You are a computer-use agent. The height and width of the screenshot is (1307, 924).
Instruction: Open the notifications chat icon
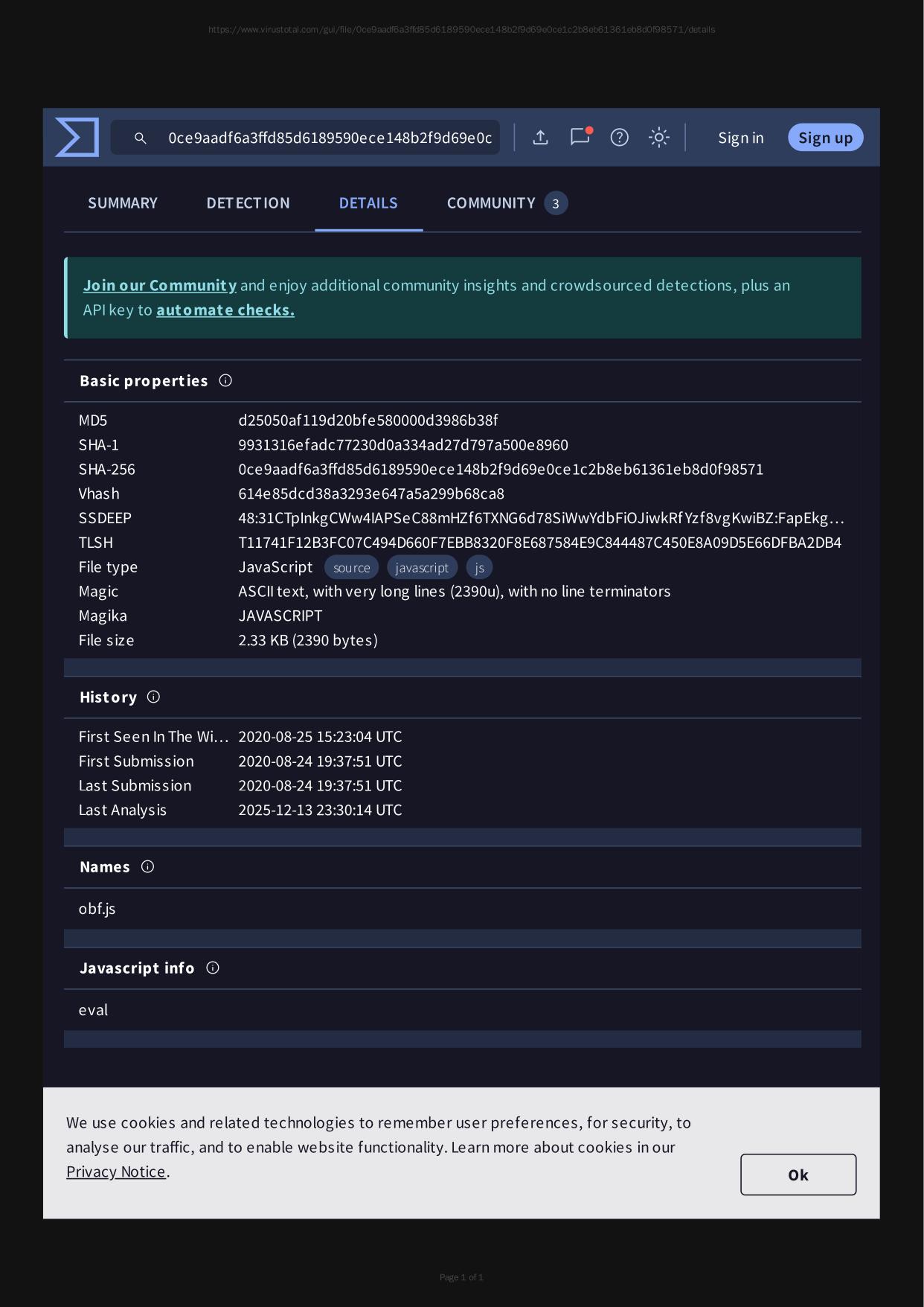[580, 137]
